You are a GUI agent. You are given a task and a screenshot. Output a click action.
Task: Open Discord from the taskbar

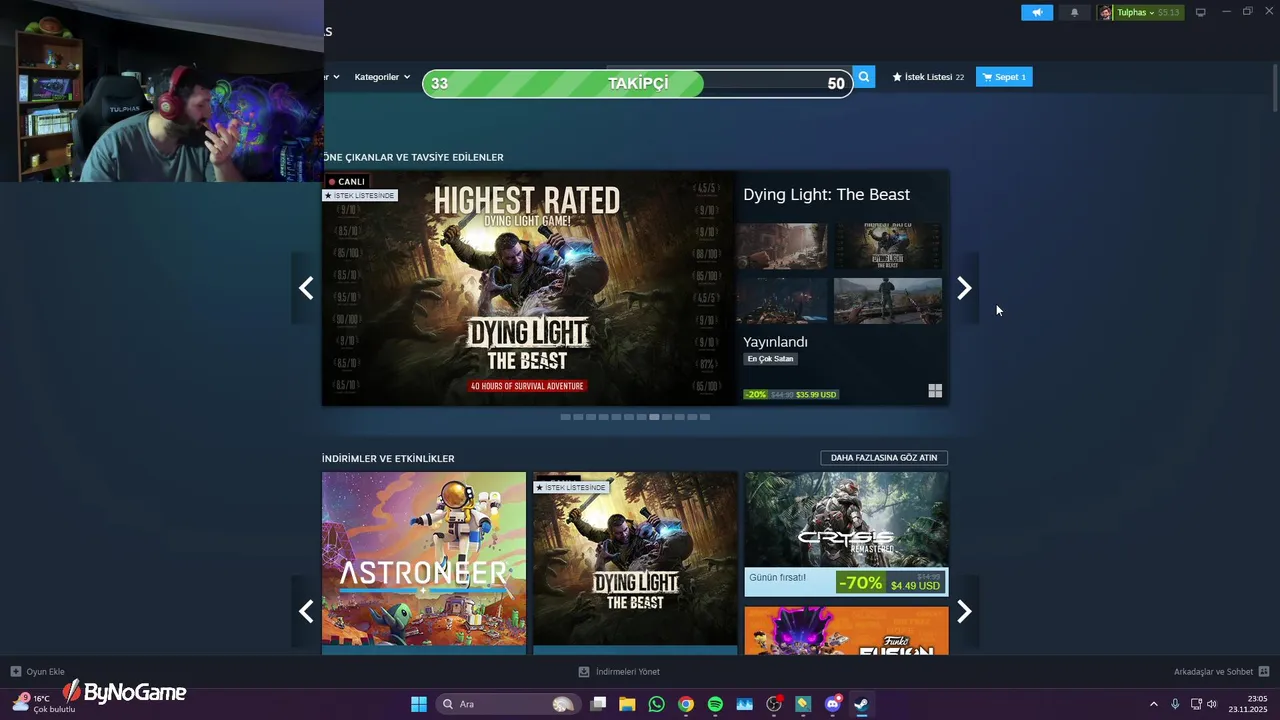point(832,704)
